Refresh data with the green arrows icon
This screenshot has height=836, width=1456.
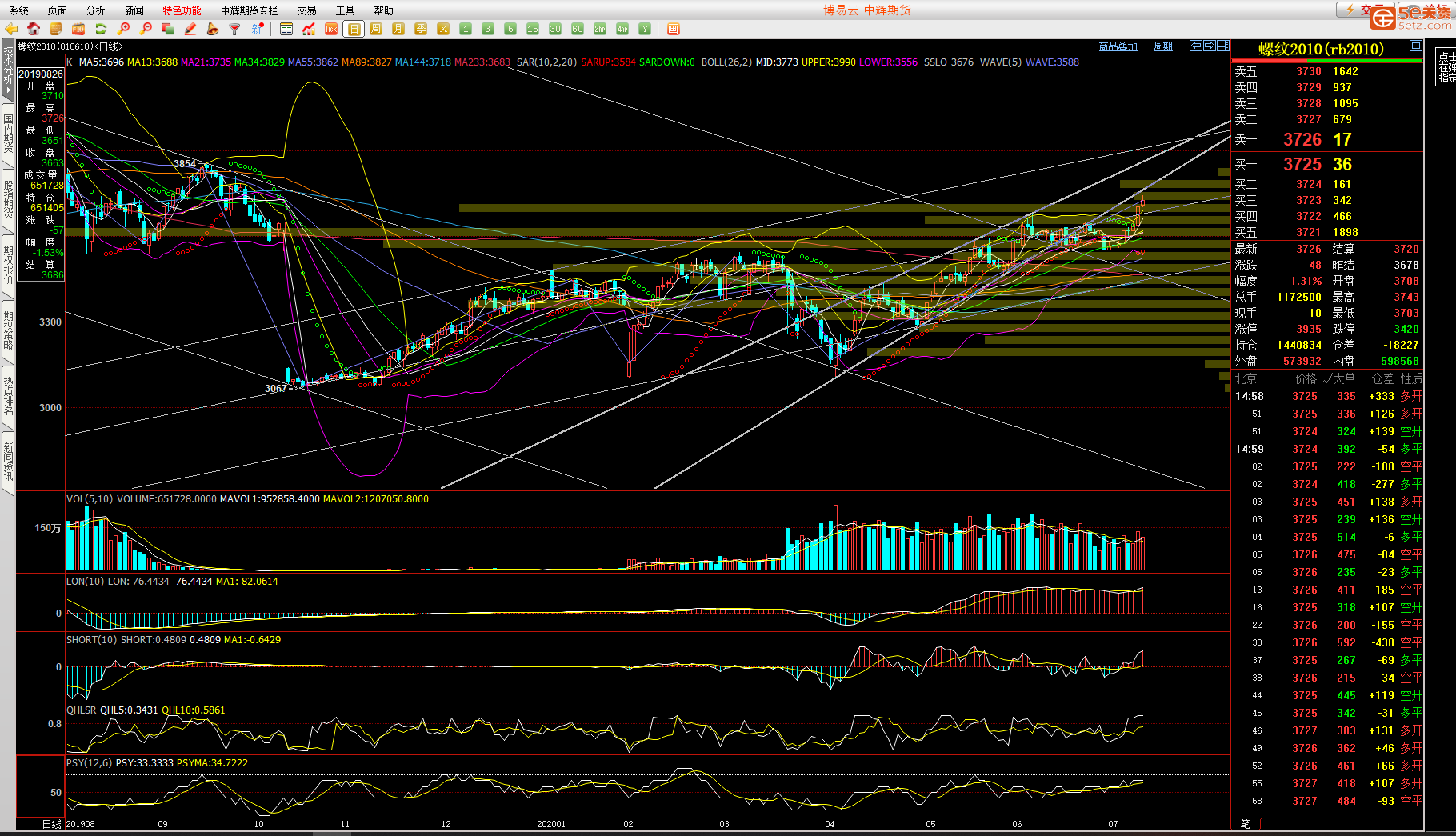tap(101, 29)
